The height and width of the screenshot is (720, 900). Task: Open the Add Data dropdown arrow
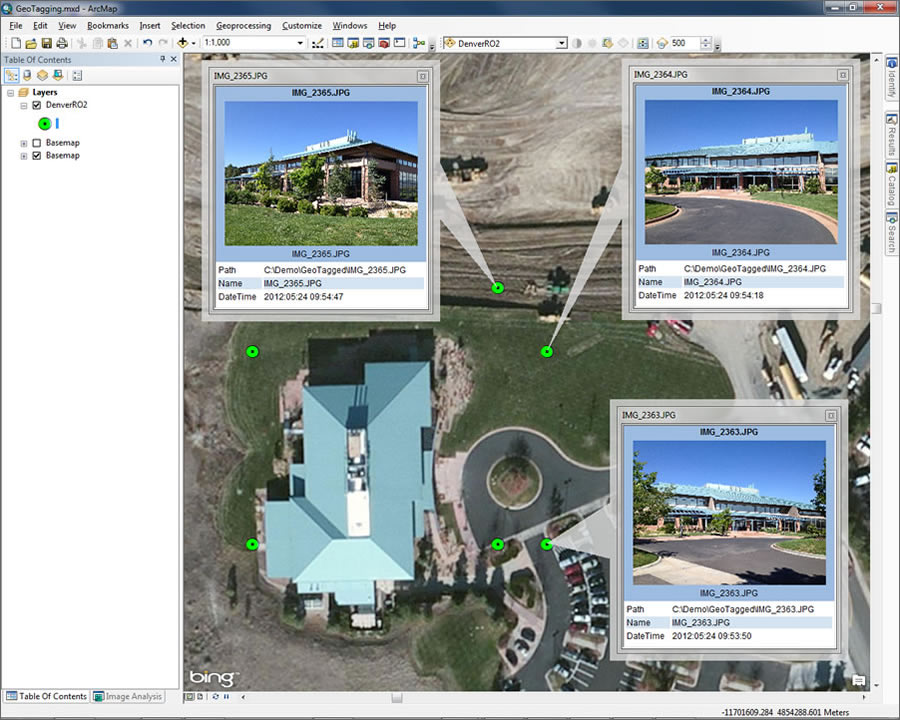pos(193,43)
